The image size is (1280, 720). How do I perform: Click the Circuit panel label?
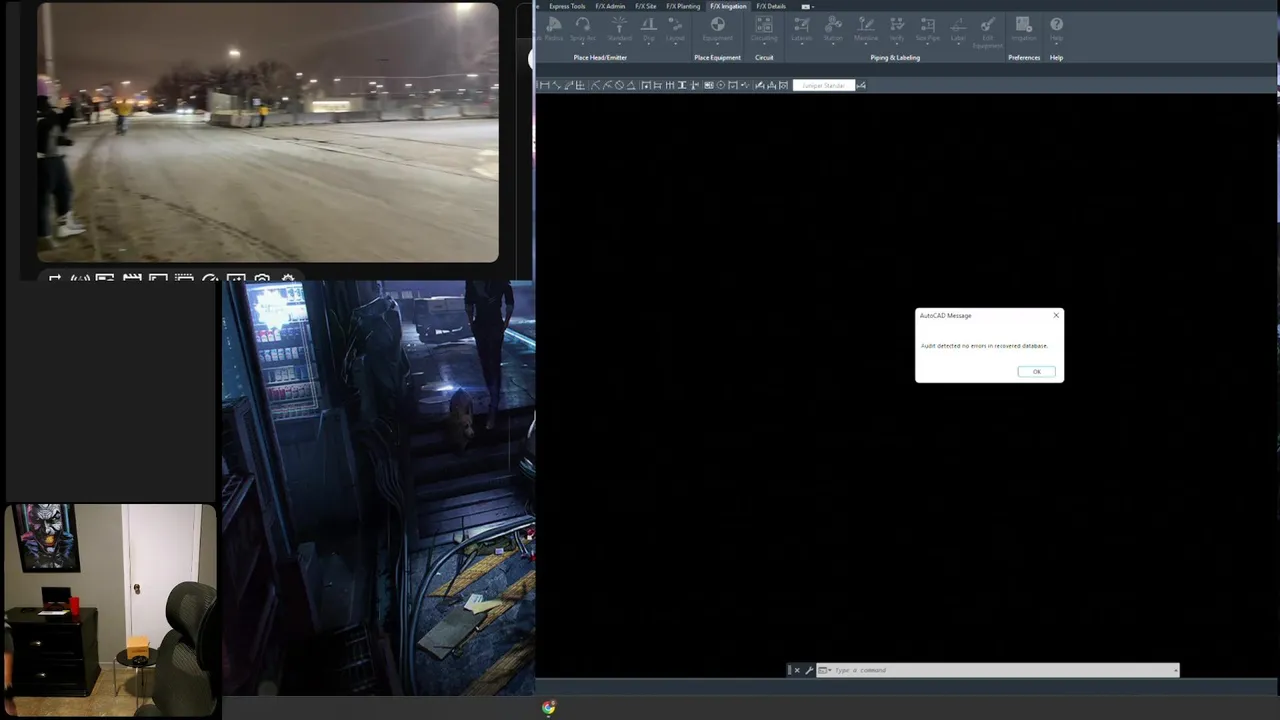764,58
